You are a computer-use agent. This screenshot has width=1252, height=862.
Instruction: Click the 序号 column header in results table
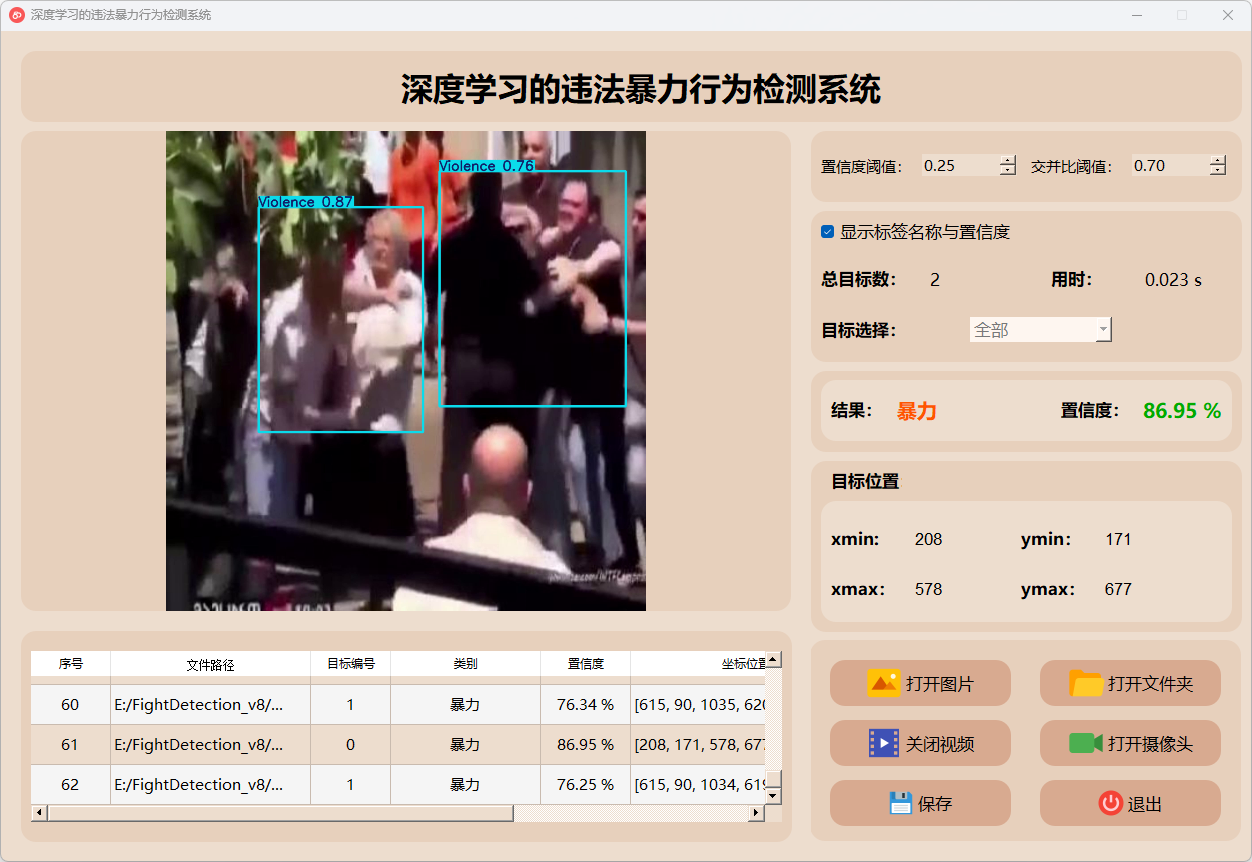click(x=70, y=664)
